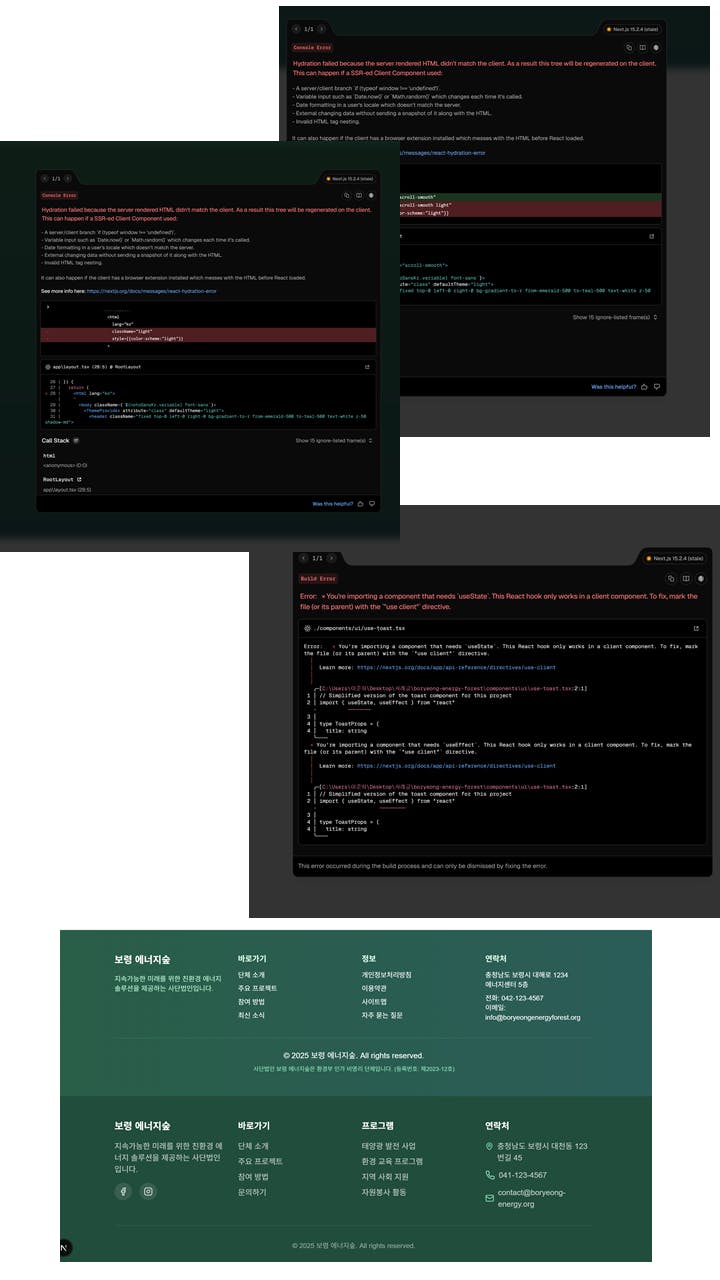Open 지역 사회 지원 link
The width and height of the screenshot is (720, 1280).
pos(385,1177)
